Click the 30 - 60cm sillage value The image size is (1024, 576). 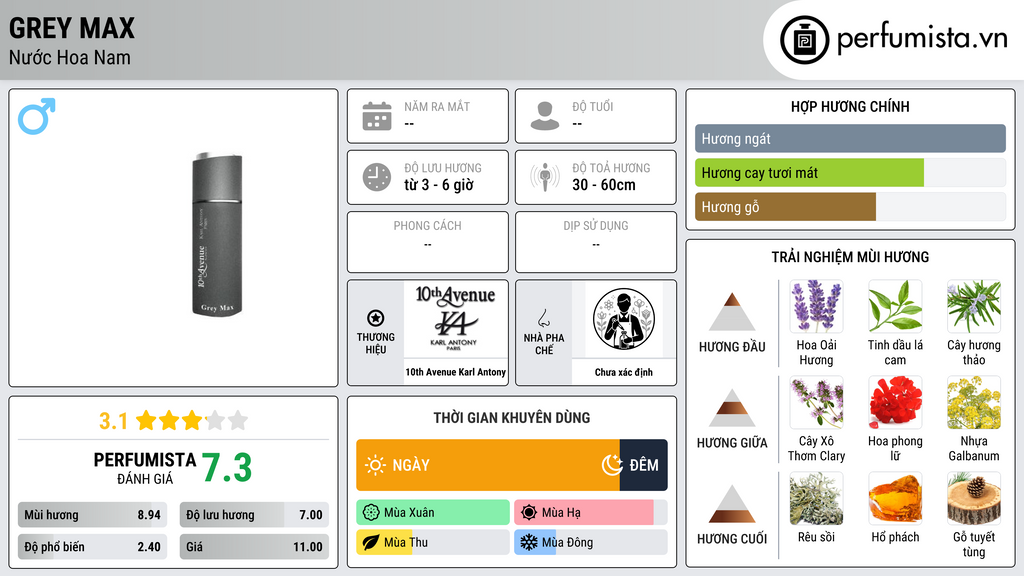pos(604,185)
